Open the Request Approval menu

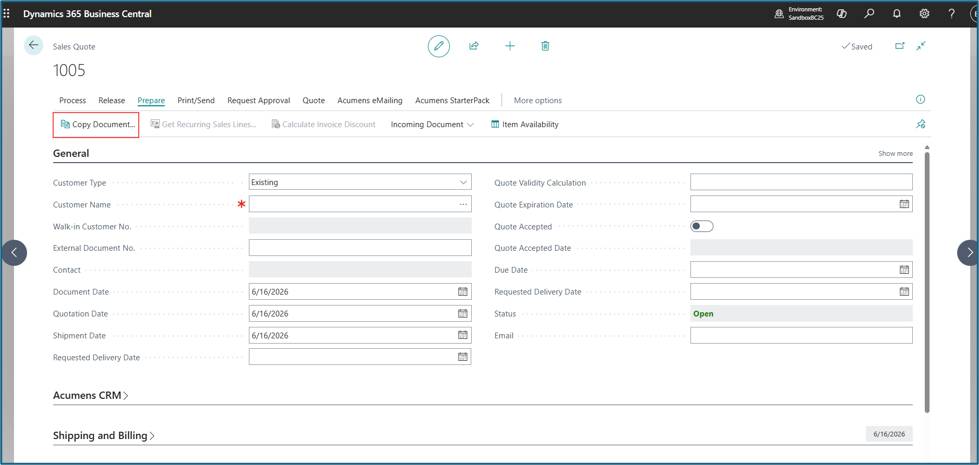[x=258, y=100]
